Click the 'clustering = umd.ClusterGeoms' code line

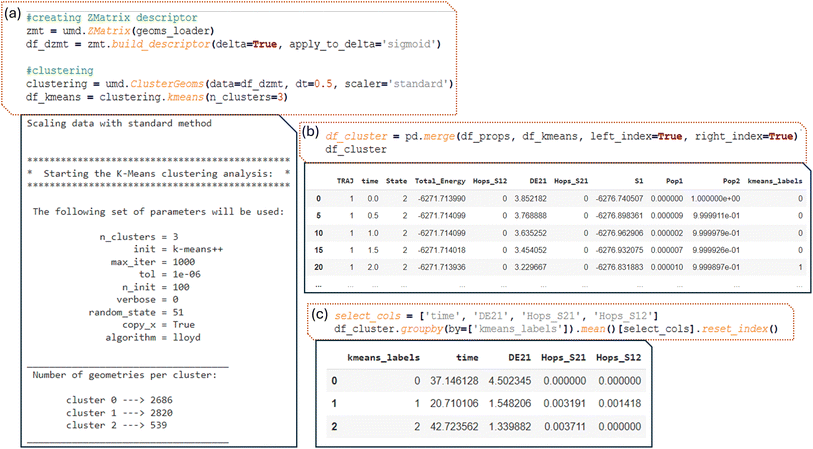[x=240, y=84]
